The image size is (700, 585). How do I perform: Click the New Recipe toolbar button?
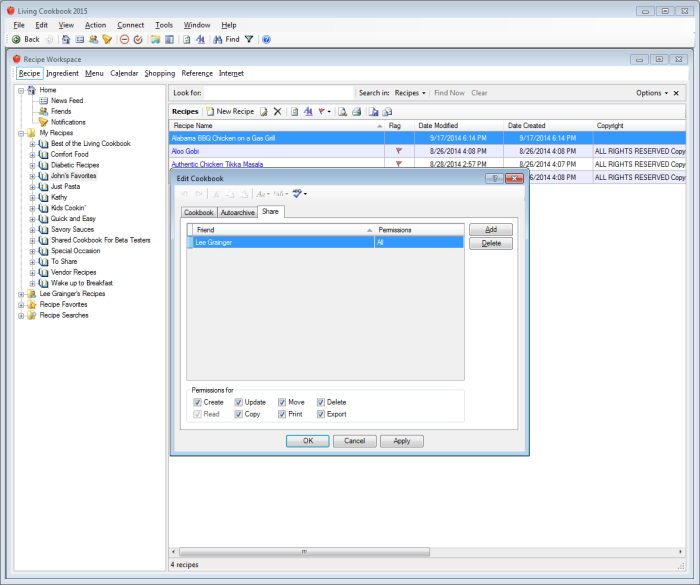tap(230, 112)
